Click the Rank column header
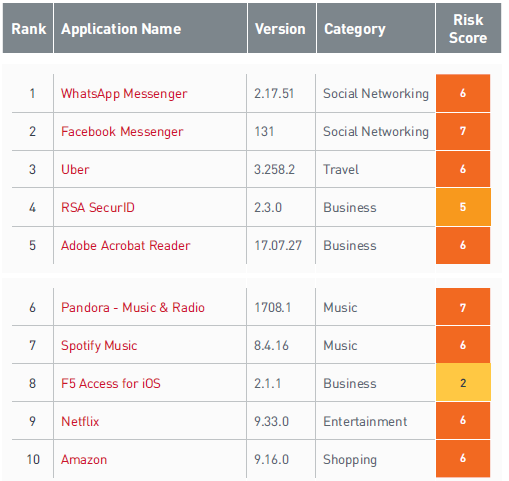The image size is (509, 481). coord(28,29)
